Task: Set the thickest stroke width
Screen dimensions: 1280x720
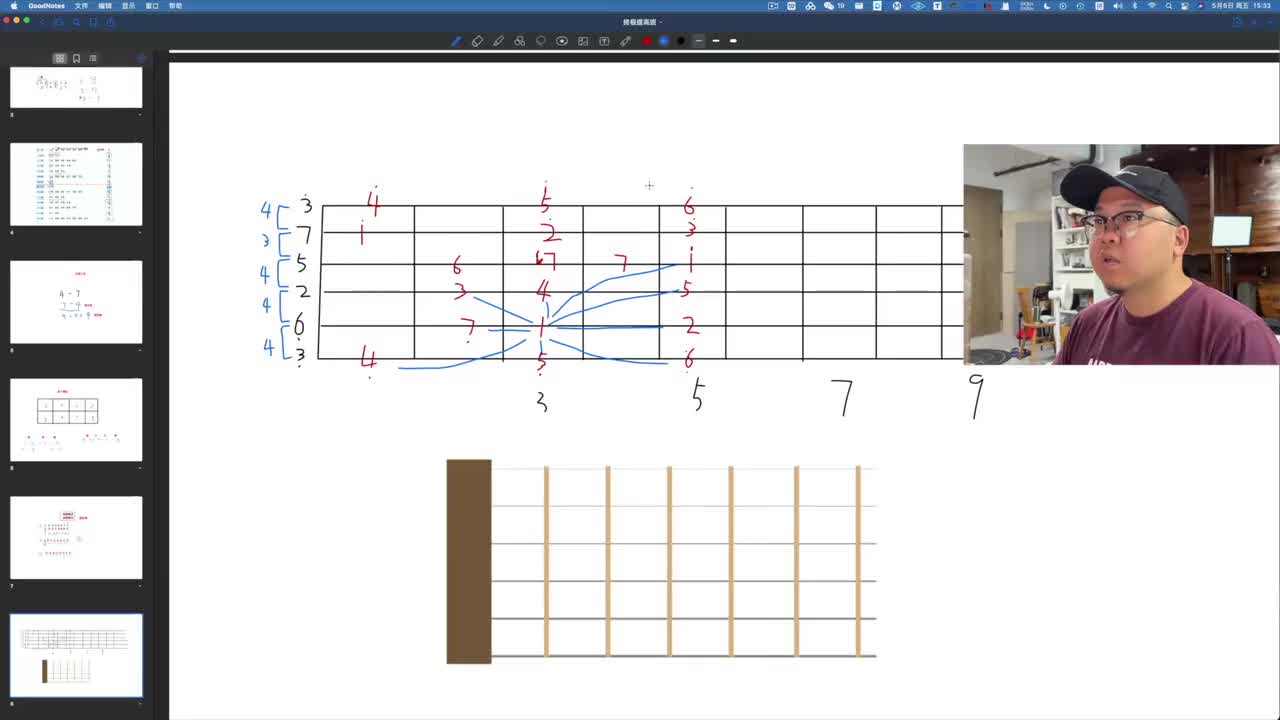Action: pos(733,41)
